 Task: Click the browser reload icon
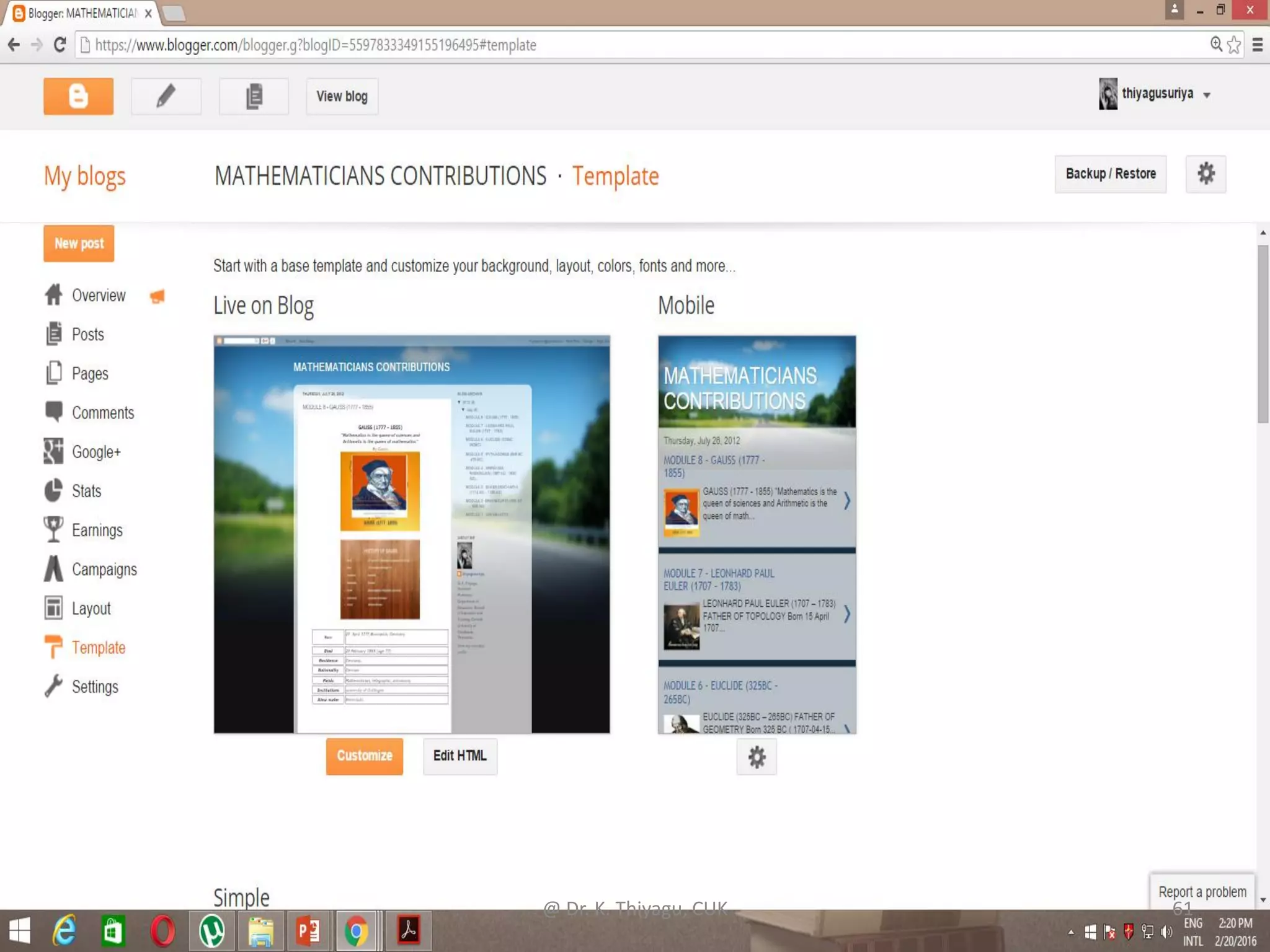point(60,45)
